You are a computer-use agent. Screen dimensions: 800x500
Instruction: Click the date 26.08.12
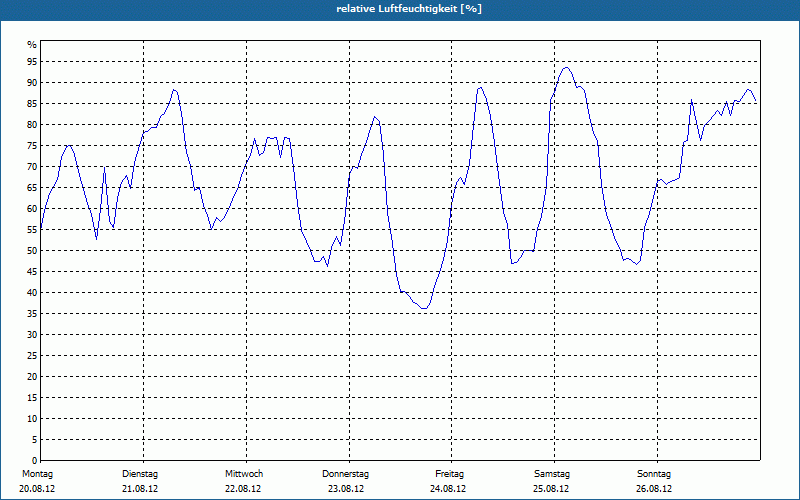[654, 489]
